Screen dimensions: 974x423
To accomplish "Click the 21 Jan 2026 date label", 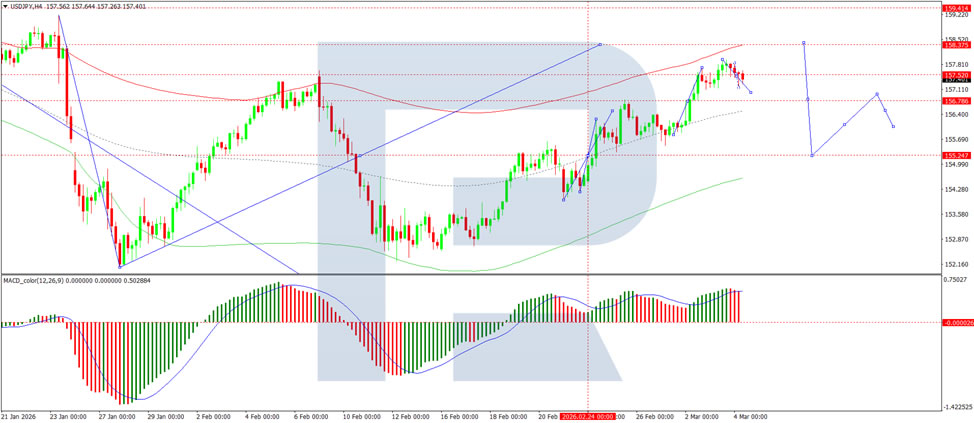I will [18, 416].
